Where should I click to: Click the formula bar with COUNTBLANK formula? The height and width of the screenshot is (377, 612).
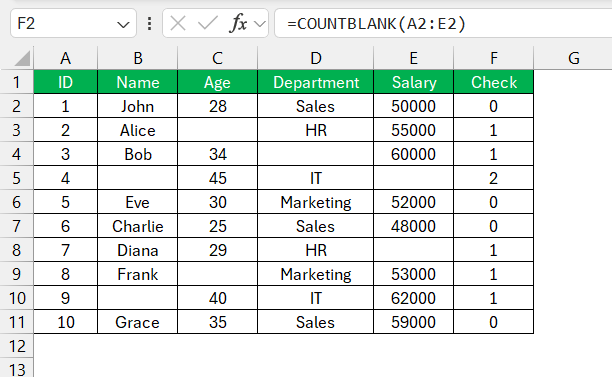[443, 23]
